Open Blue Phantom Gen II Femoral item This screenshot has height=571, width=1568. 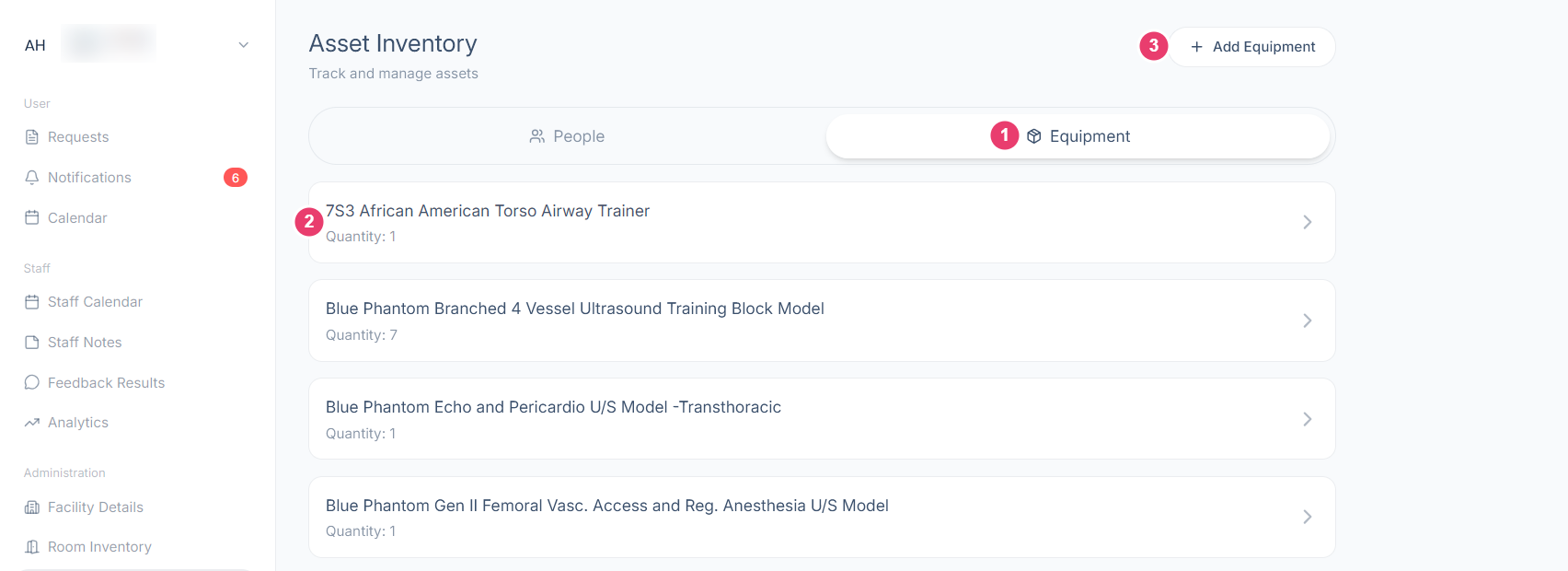(x=822, y=517)
